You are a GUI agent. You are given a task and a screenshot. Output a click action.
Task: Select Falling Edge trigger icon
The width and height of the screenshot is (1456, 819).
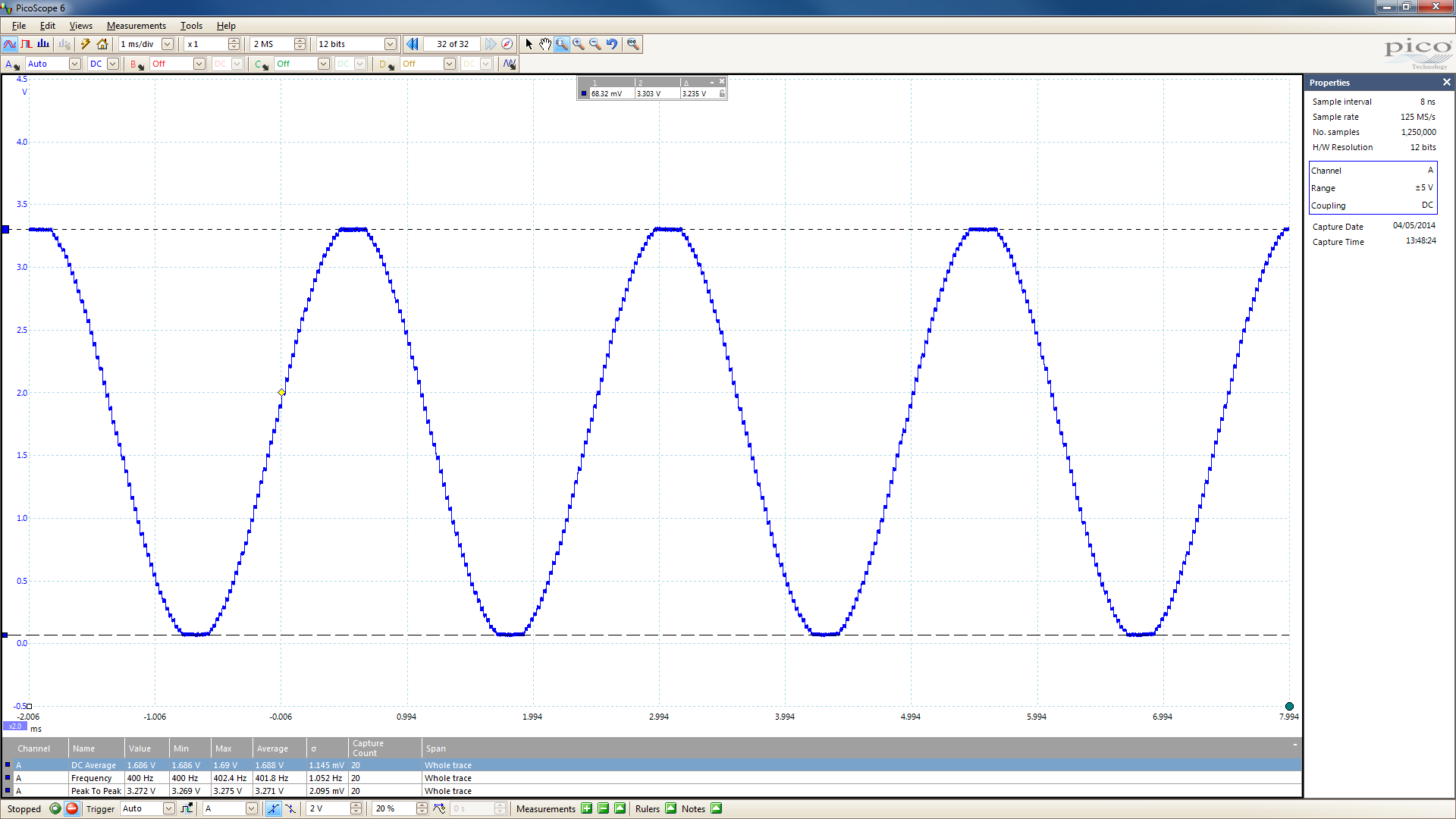(290, 808)
